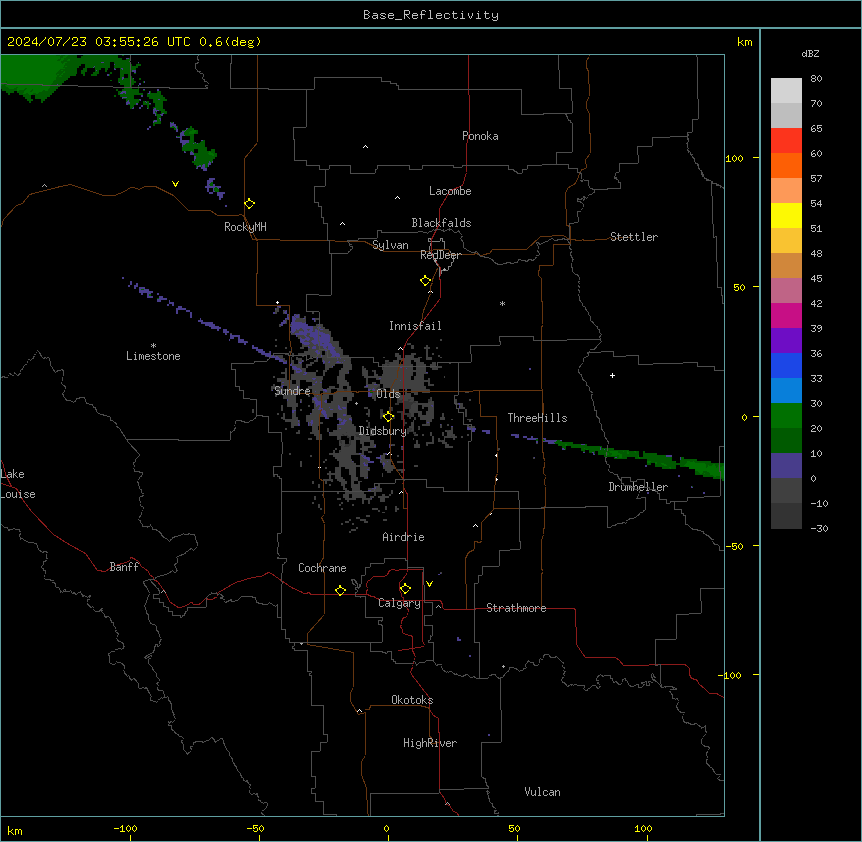Click the -100 tick on the bottom axis
Viewport: 862px width, 842px height.
[x=125, y=828]
